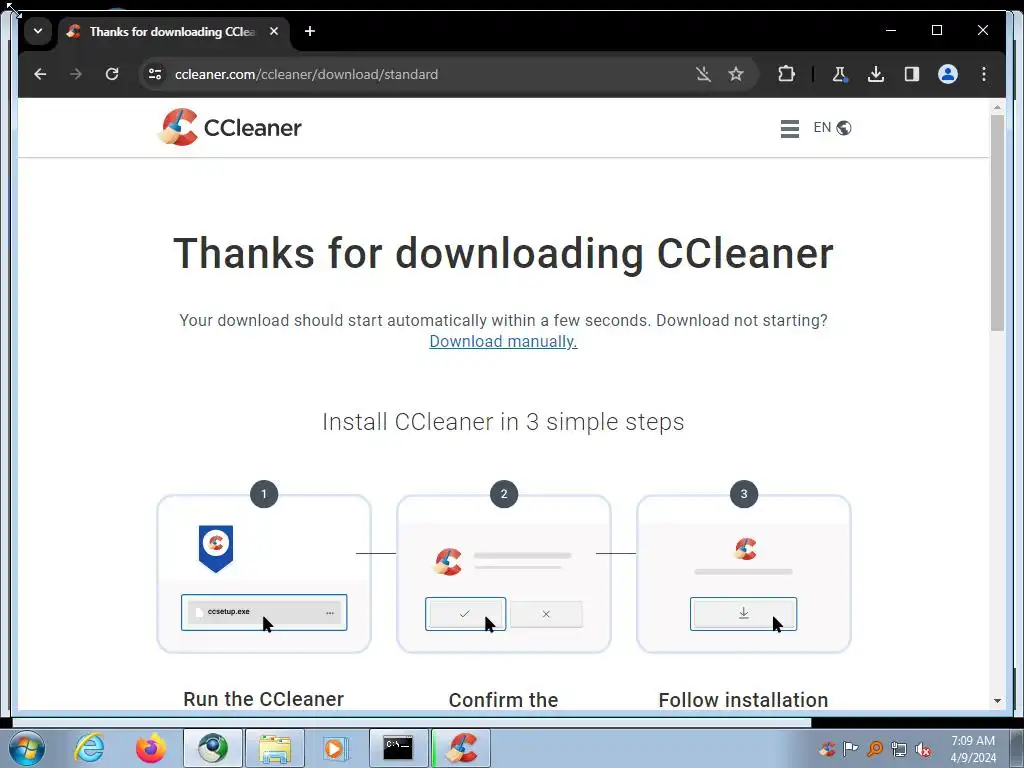Minimize the Chrome window
Screen dimensions: 1024x768
tap(891, 30)
